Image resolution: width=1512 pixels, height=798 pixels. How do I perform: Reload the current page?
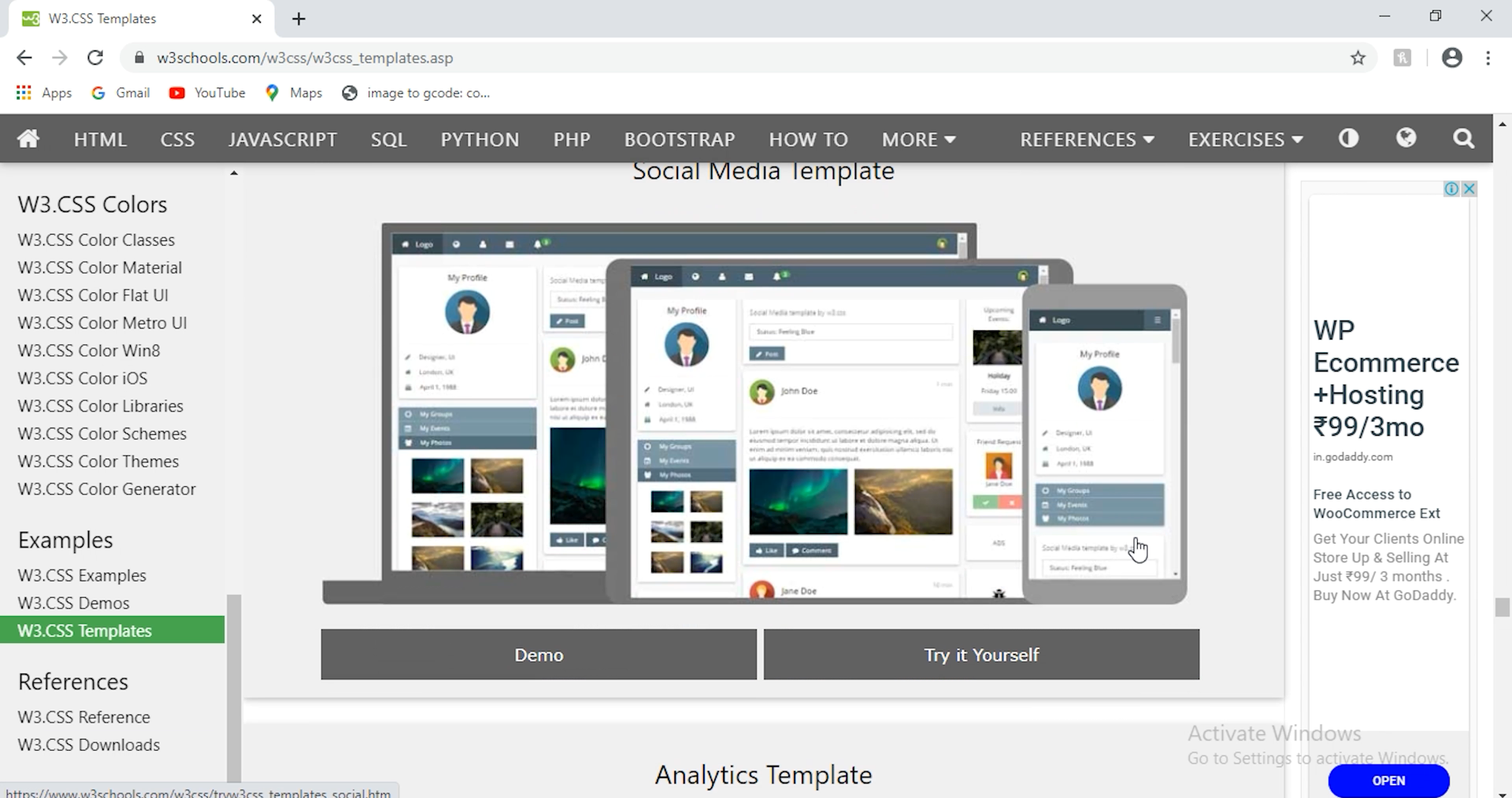pos(95,58)
